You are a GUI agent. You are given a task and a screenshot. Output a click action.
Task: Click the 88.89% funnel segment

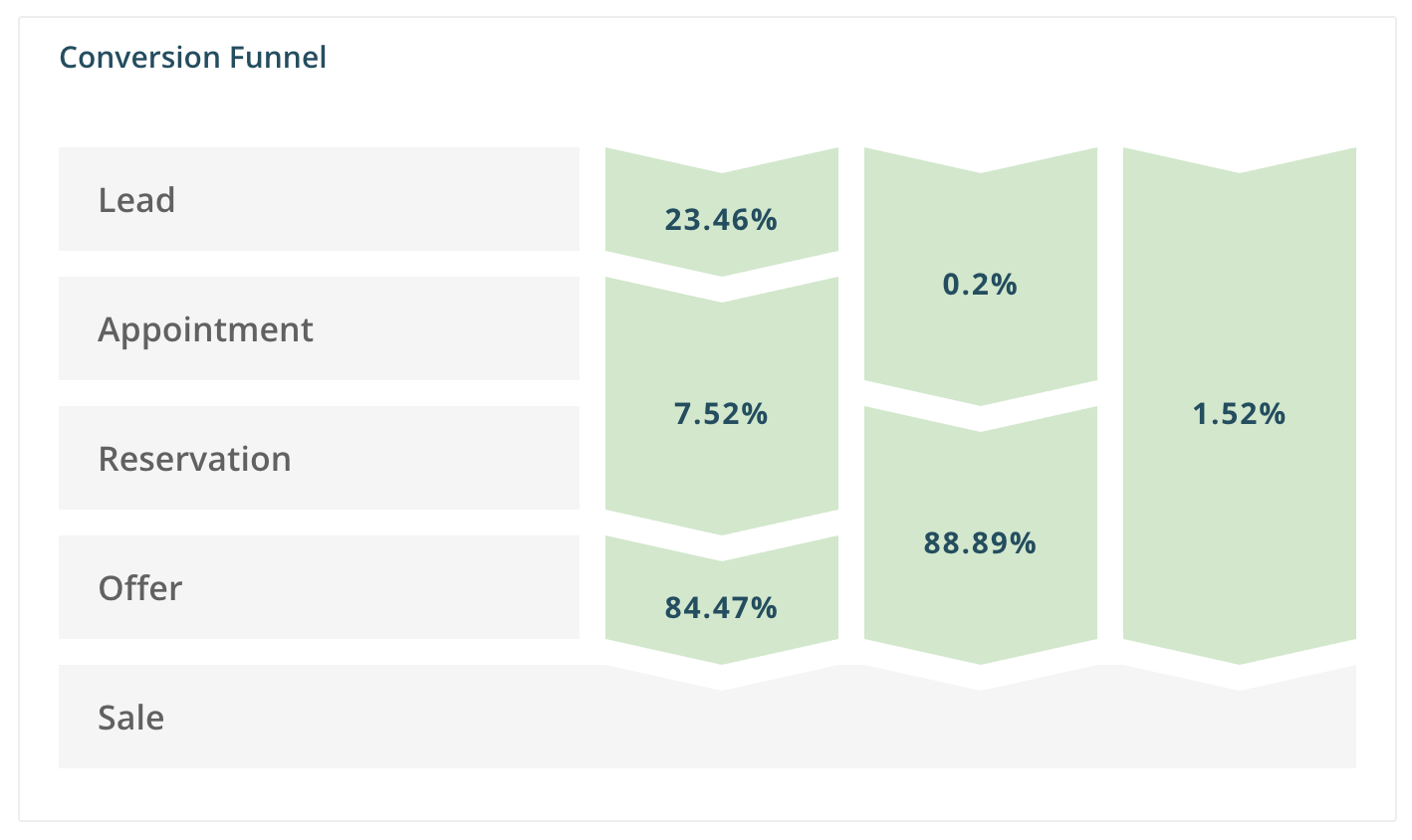click(x=980, y=542)
